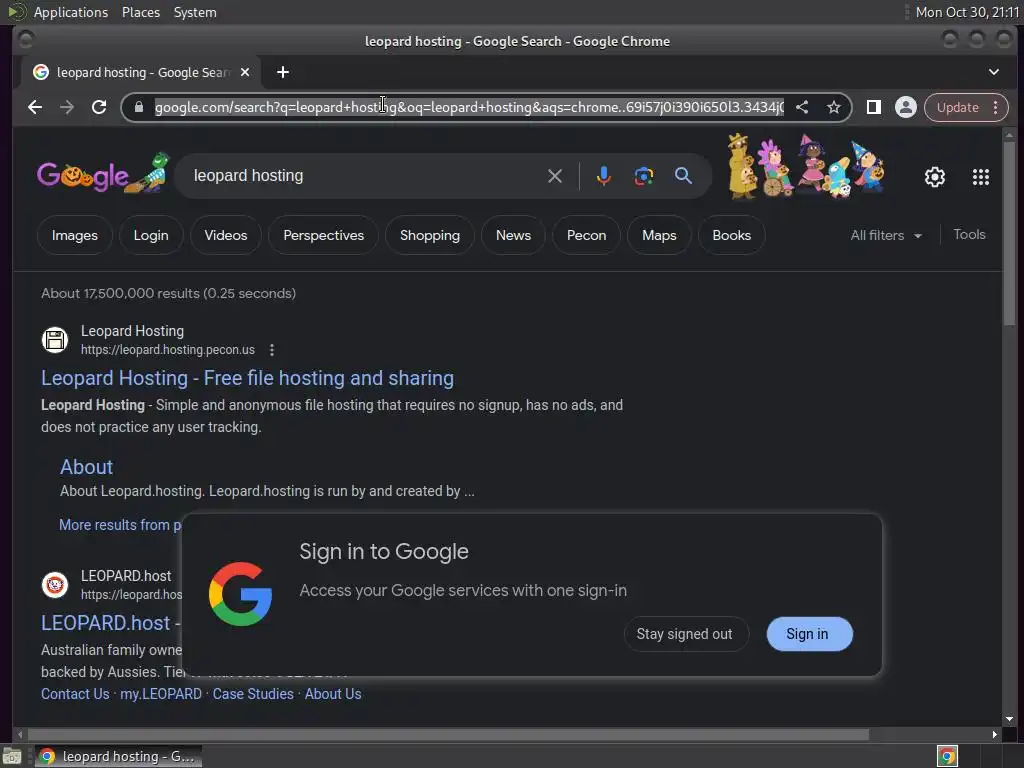Screen dimensions: 1024x768
Task: Open the my.LEOPARD sitelink
Action: (x=161, y=694)
